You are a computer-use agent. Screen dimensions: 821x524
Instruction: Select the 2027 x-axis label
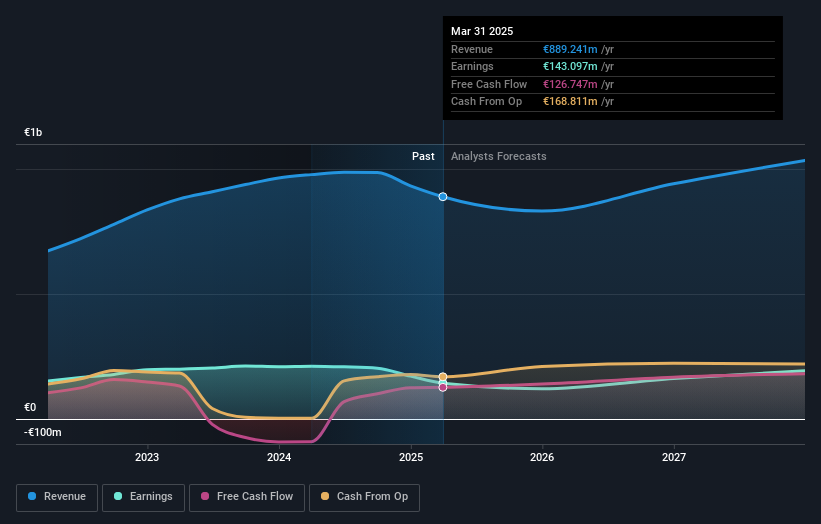(674, 457)
